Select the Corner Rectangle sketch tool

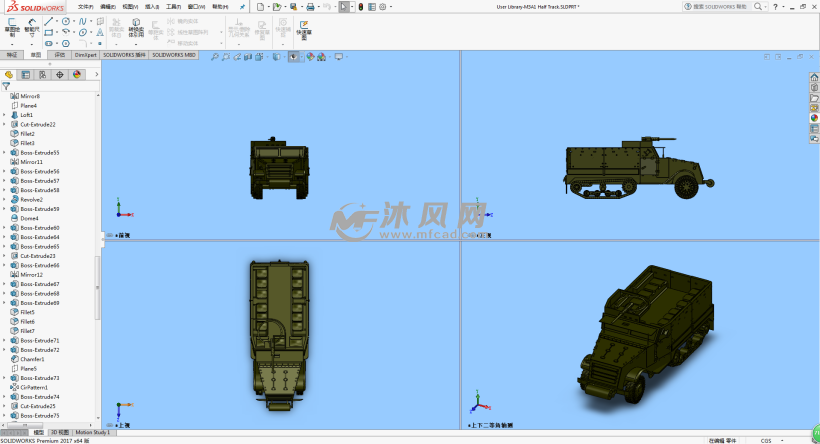click(49, 32)
